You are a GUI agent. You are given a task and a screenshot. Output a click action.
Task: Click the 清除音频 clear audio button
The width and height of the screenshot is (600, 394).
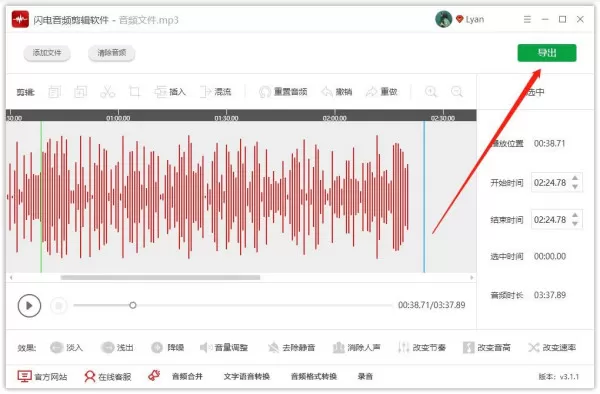coord(111,53)
